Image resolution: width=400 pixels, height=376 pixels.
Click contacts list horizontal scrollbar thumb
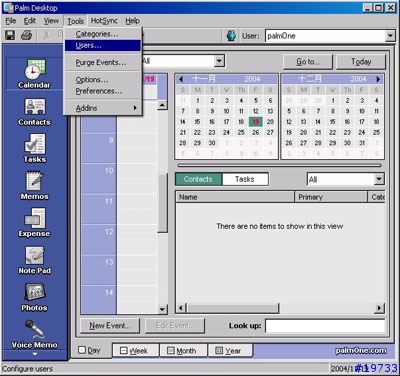233,308
